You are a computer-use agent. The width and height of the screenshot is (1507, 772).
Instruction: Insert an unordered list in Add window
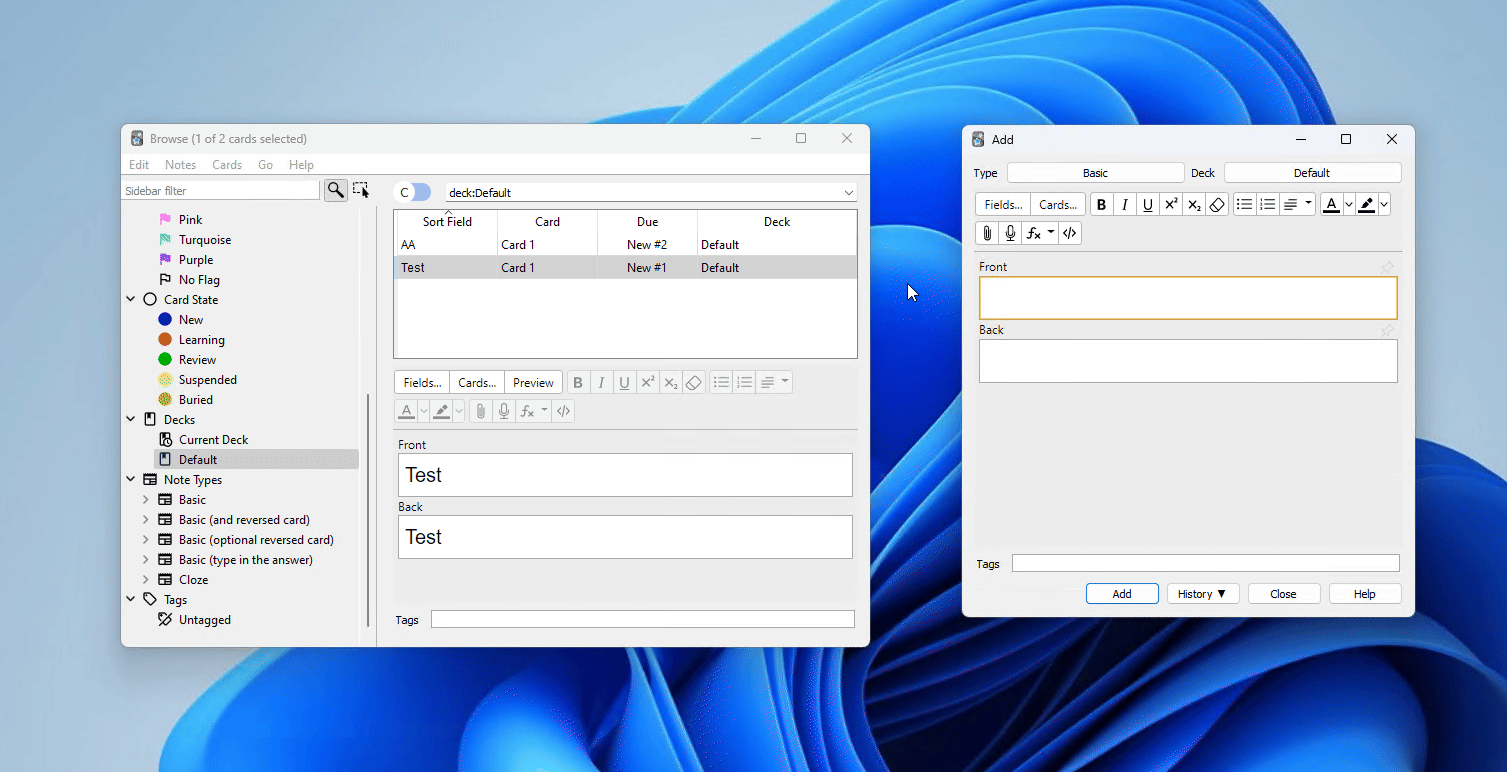click(1244, 205)
